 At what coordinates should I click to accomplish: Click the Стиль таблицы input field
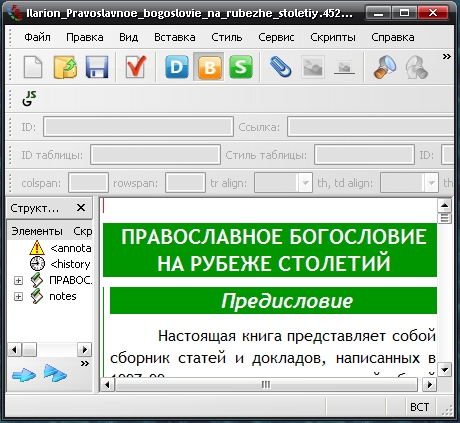coord(364,155)
